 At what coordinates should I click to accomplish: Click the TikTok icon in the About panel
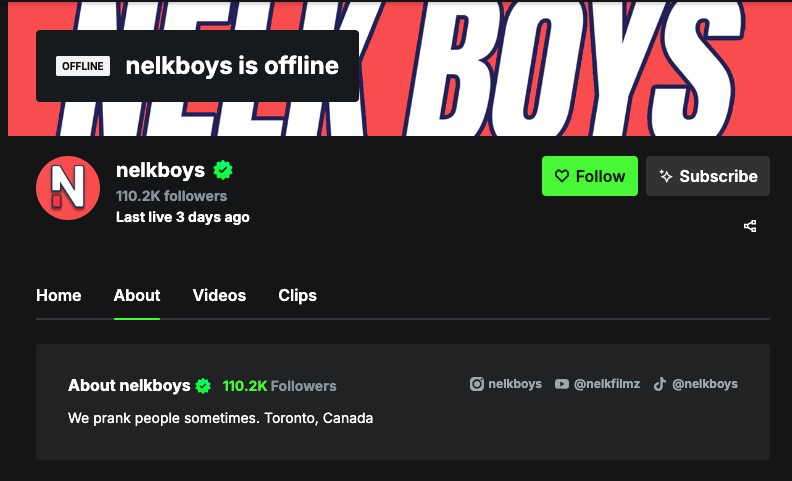660,384
